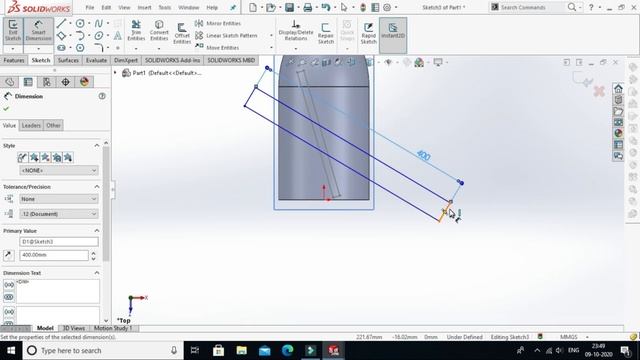Screen dimensions: 640x360
Task: Open Microsoft Edge from taskbar
Action: coord(288,350)
